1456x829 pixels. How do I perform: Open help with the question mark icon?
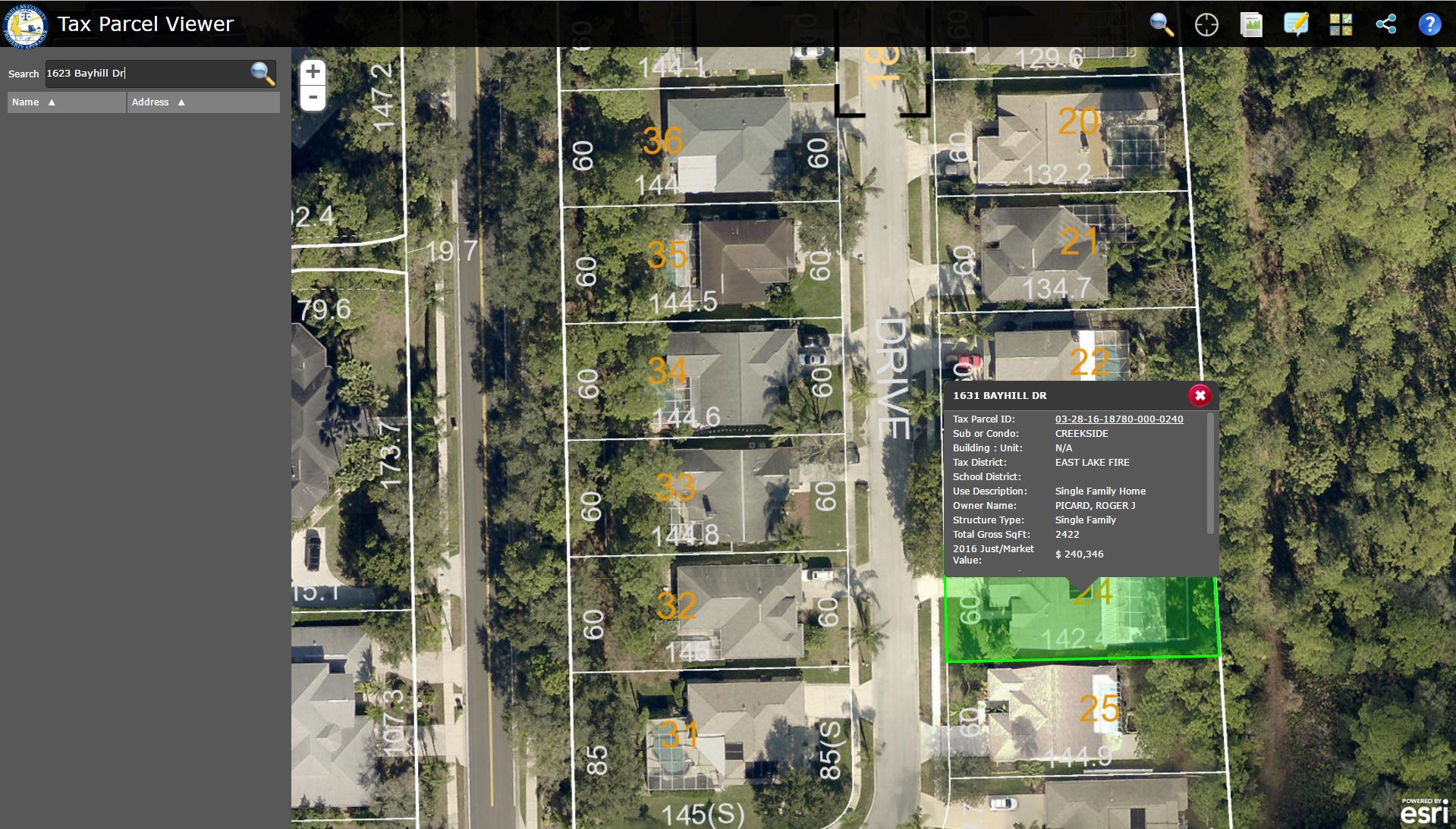pyautogui.click(x=1429, y=24)
